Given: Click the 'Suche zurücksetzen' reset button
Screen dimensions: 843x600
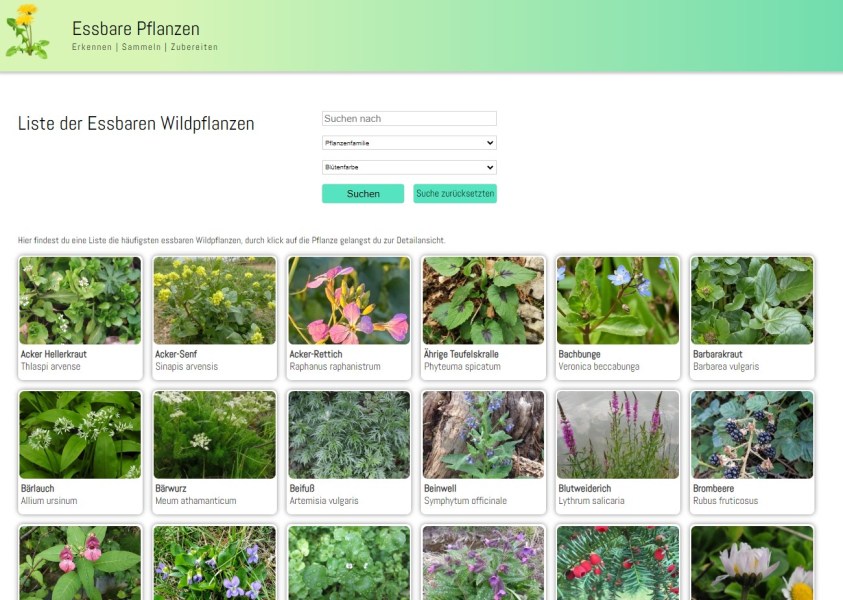Looking at the screenshot, I should click(x=455, y=194).
